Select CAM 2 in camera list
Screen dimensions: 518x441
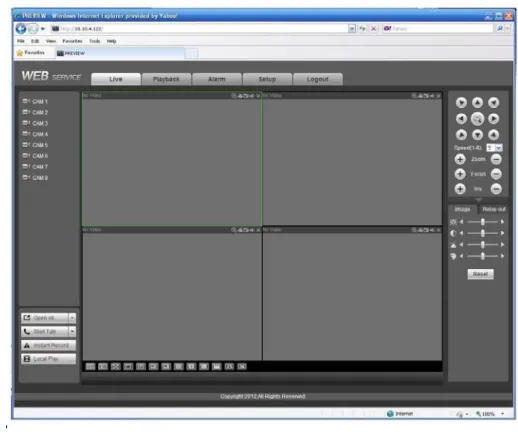point(35,112)
